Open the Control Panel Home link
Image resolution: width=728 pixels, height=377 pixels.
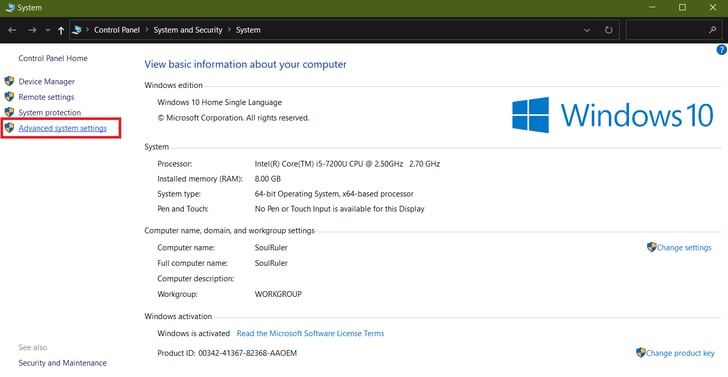click(x=53, y=58)
